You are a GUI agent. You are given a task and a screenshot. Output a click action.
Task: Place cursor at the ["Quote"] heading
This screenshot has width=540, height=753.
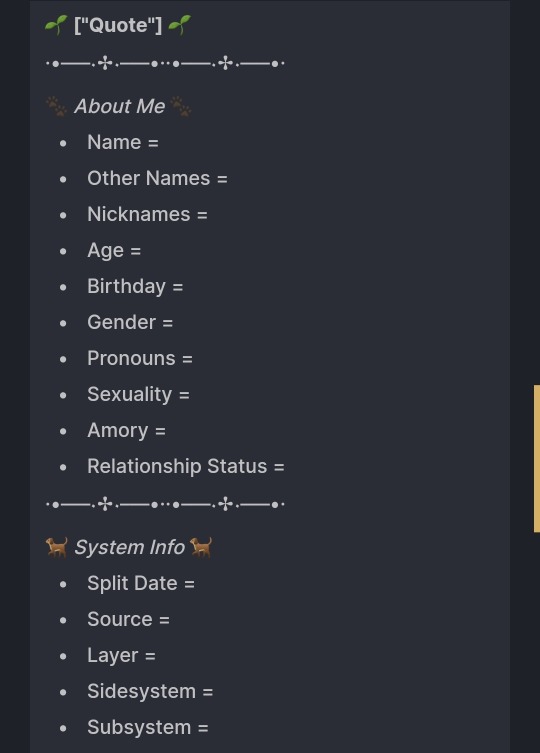pyautogui.click(x=118, y=25)
